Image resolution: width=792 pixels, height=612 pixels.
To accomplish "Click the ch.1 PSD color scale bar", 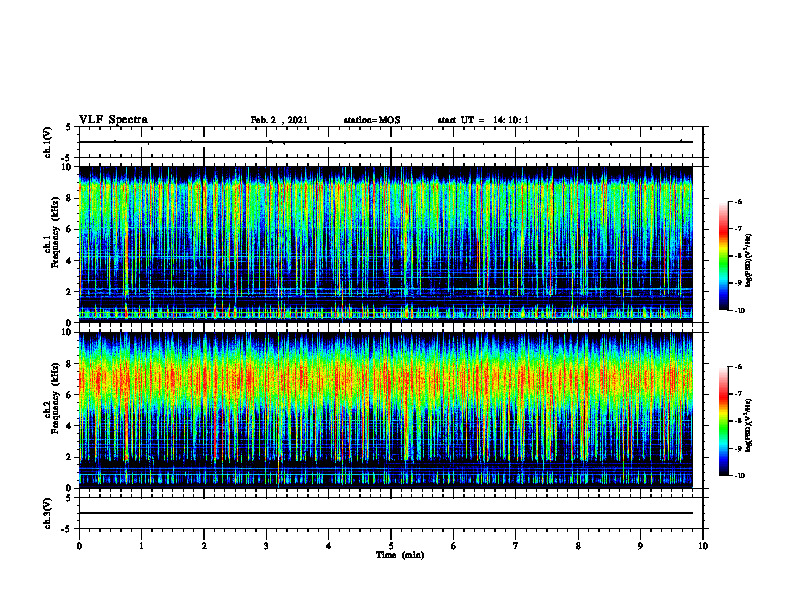I will point(724,256).
